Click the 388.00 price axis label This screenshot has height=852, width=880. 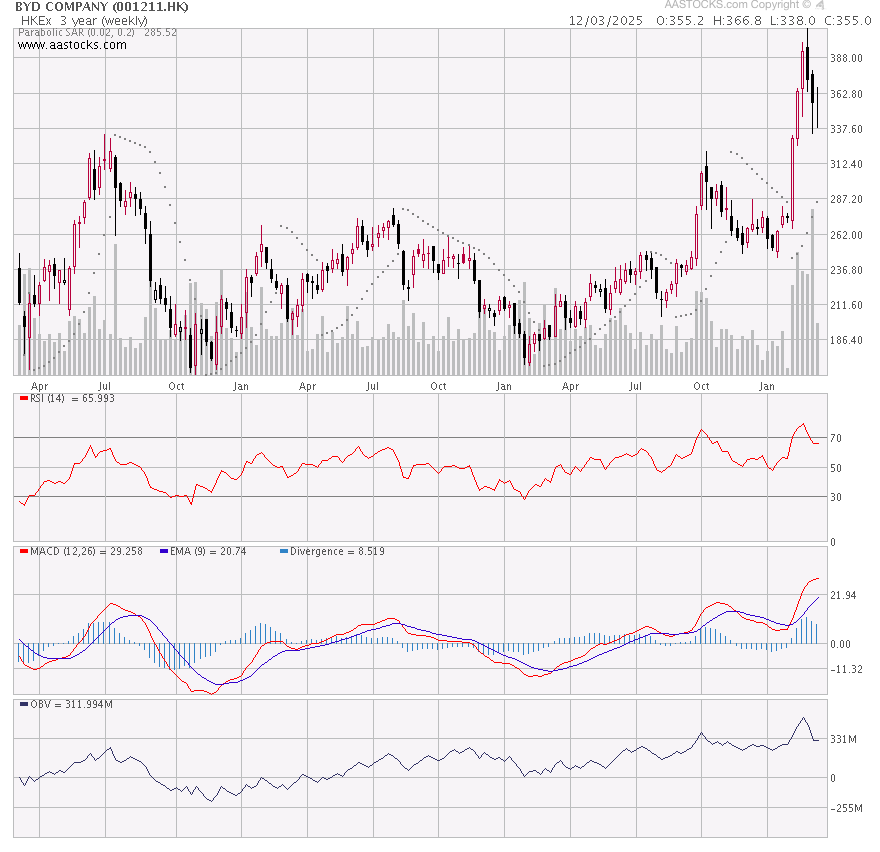846,59
